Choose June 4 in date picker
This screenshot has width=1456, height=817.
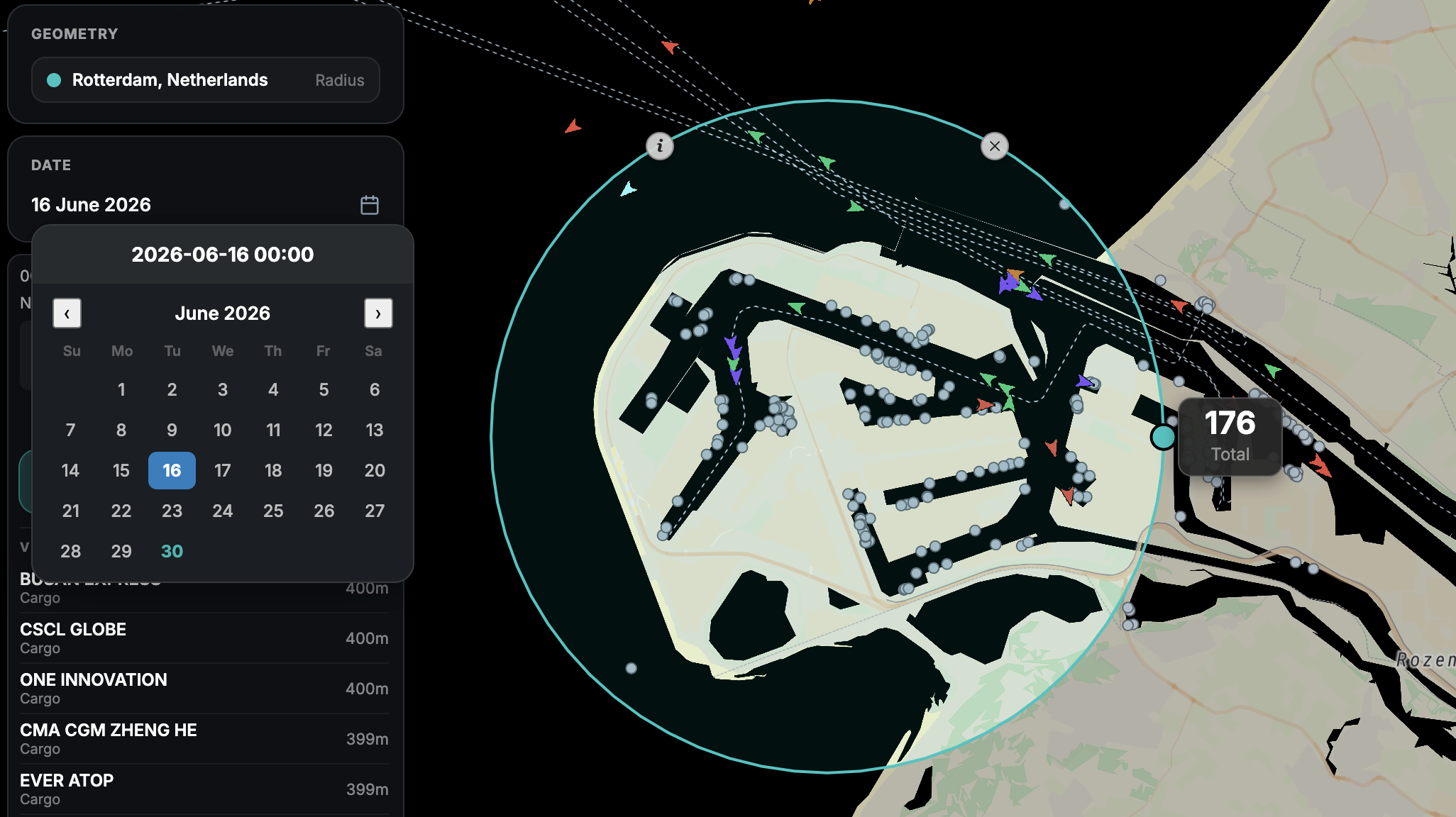tap(273, 389)
